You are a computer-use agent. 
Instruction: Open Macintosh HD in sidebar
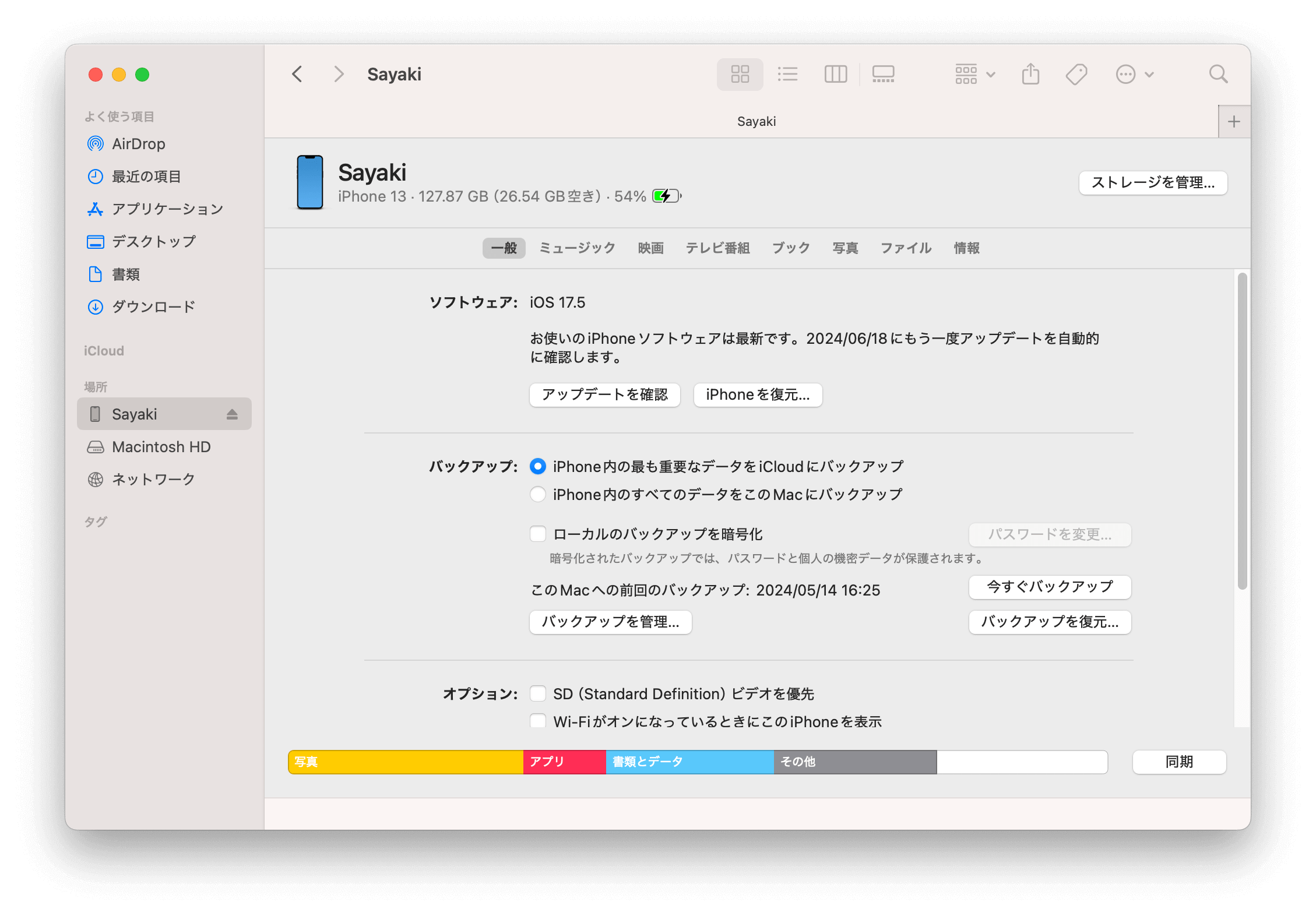point(164,447)
